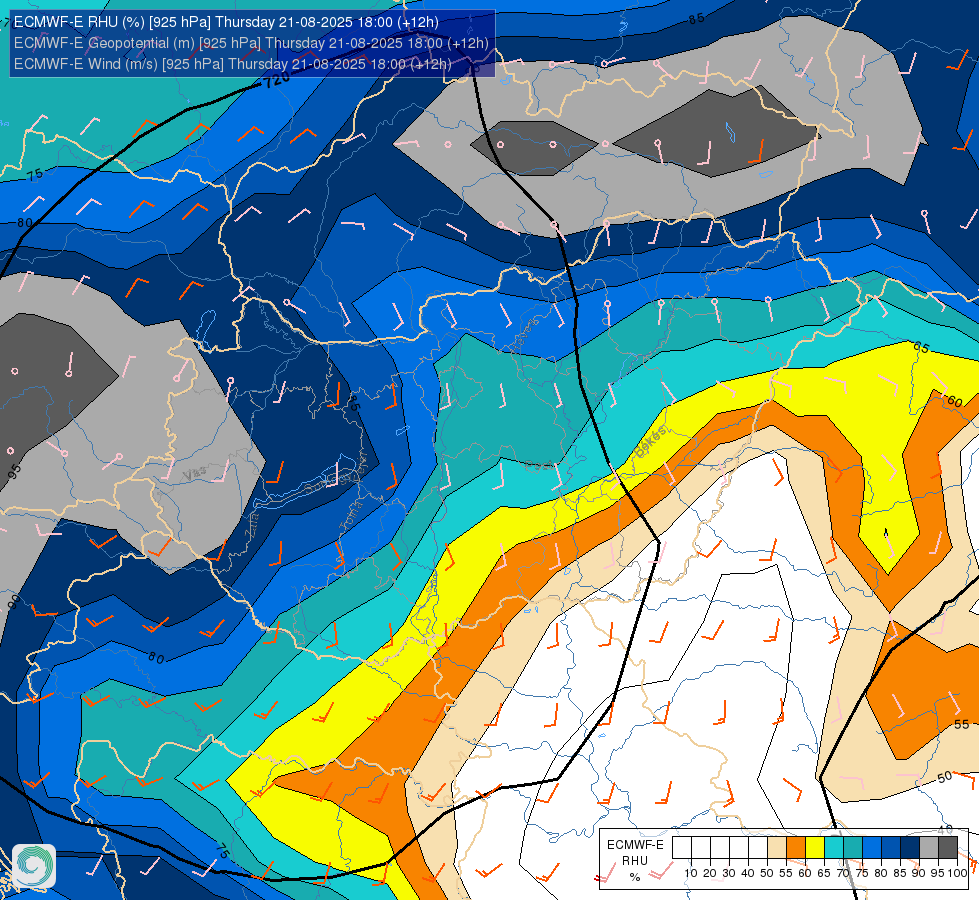Pick the teal 70–75 legend swatch

(853, 848)
